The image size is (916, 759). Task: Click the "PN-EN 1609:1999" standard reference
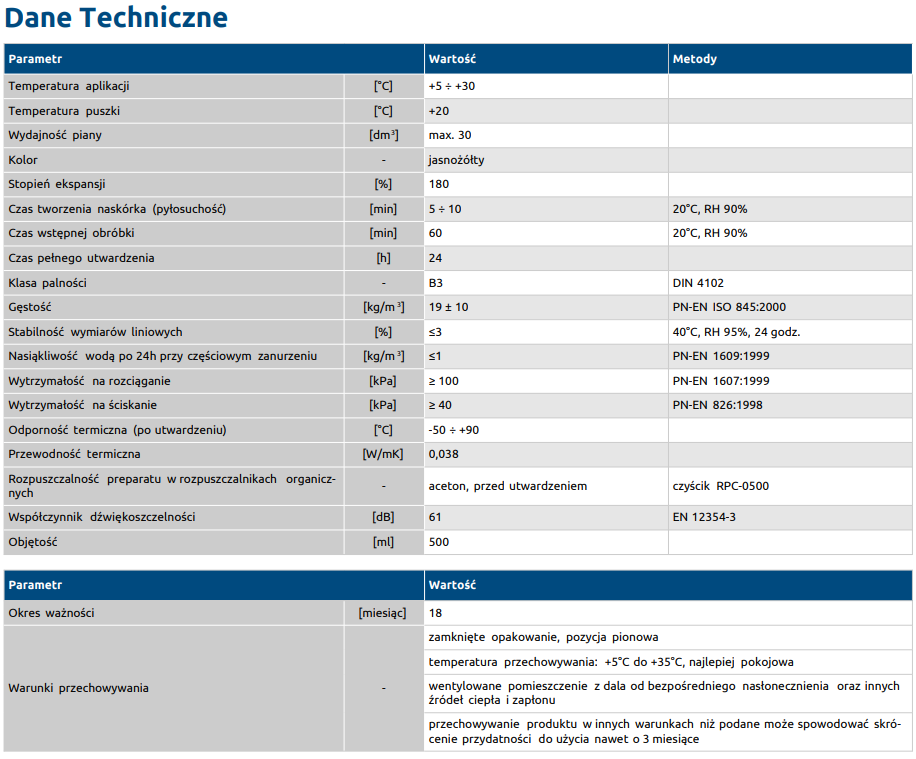[721, 356]
